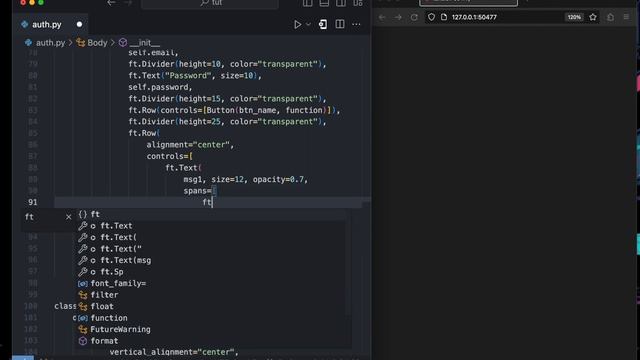The height and width of the screenshot is (360, 640).
Task: Choose 'ft.Text(' suggestion
Action: (x=211, y=237)
